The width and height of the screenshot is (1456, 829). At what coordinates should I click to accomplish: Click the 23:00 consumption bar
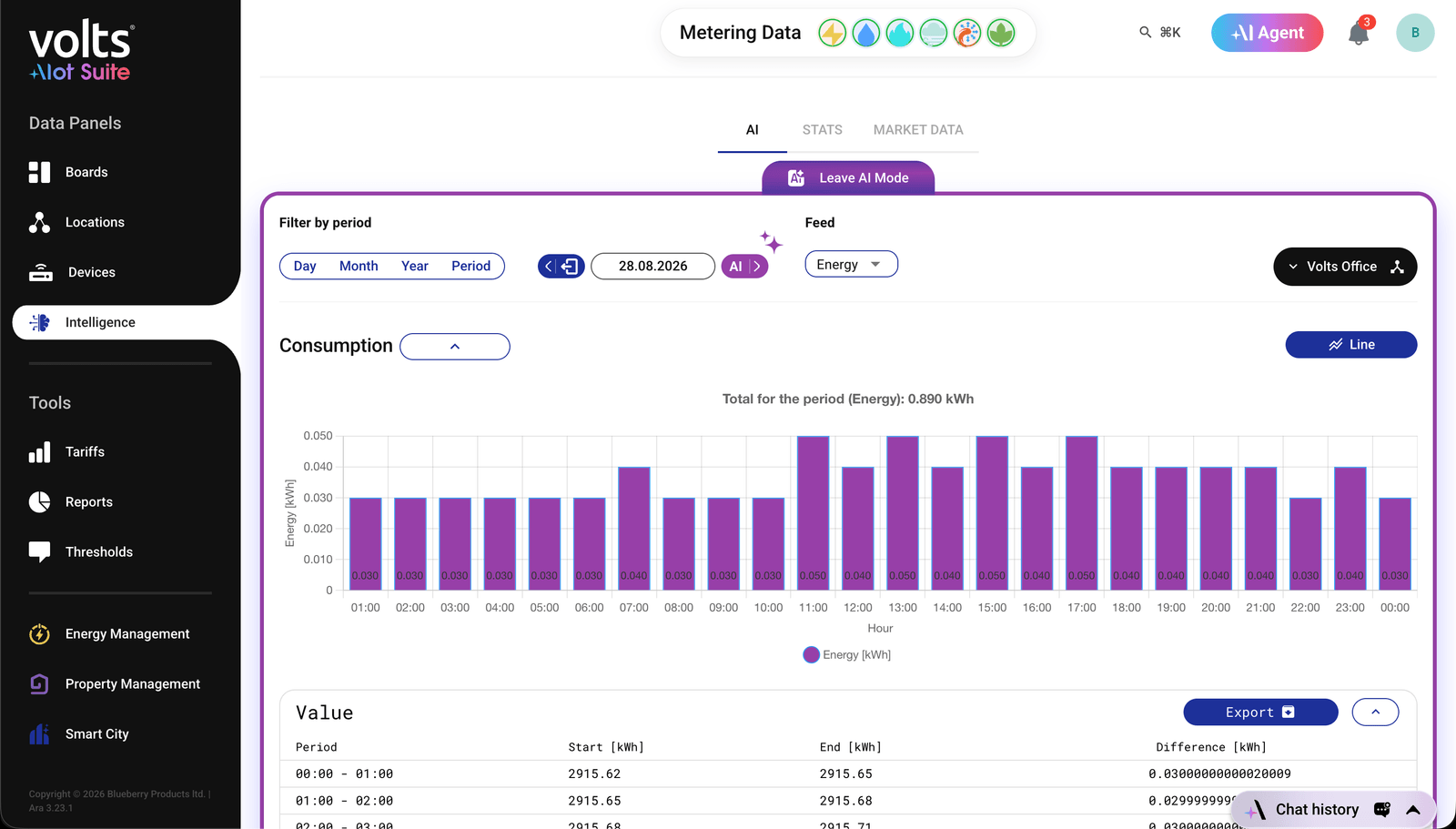1350,529
